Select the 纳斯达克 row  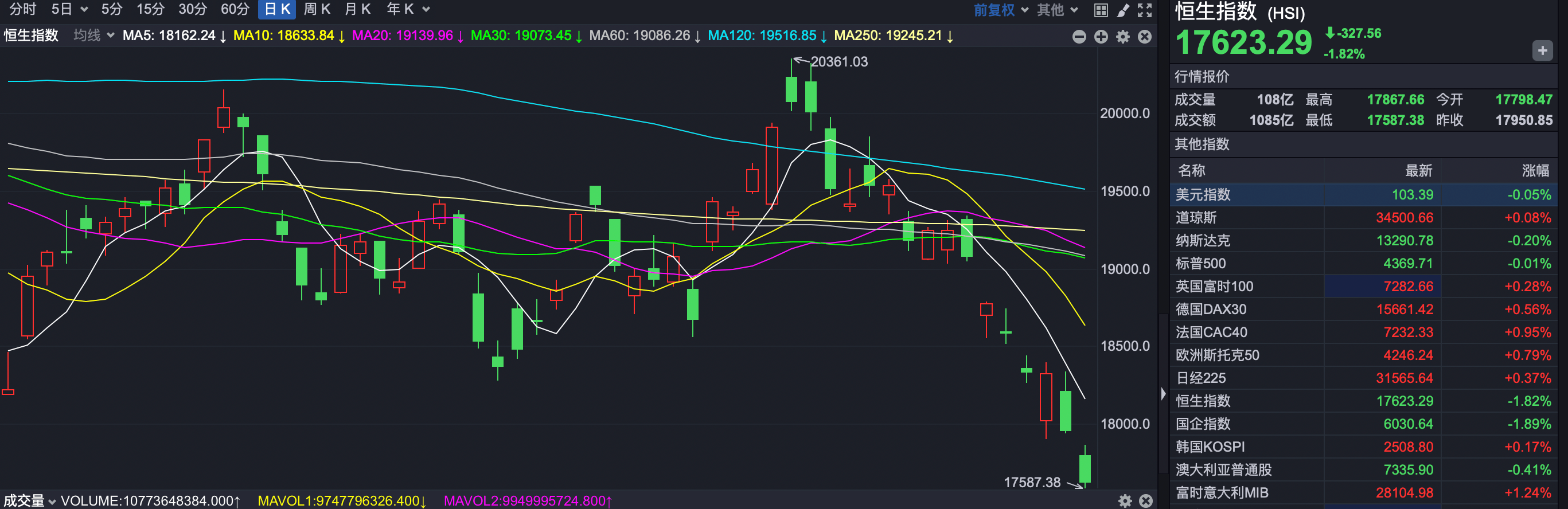[1363, 241]
